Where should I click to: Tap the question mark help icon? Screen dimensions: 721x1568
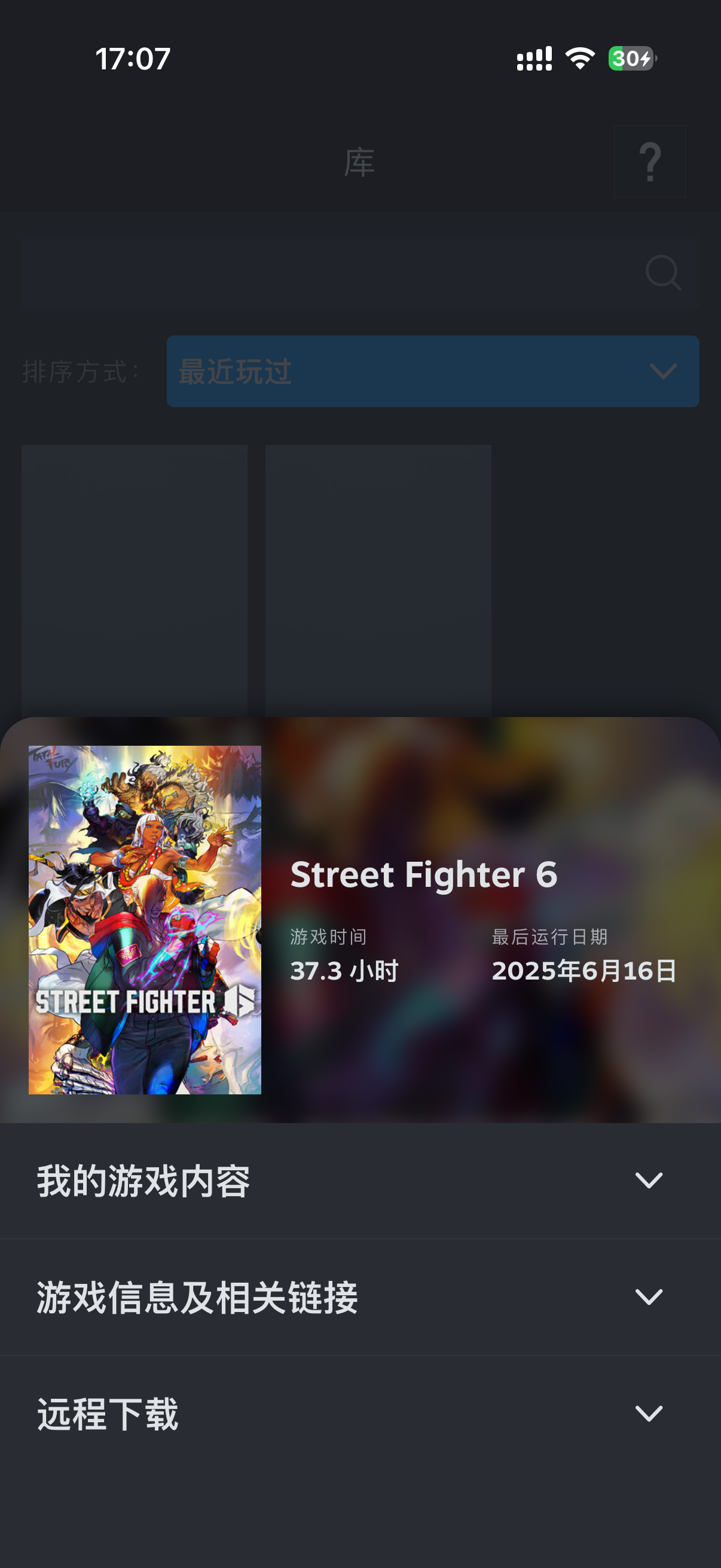point(649,161)
